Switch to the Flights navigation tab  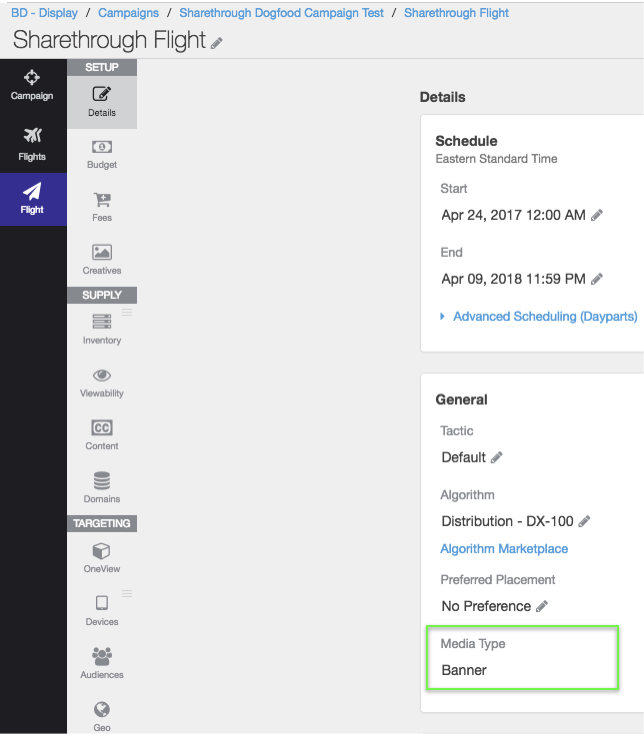point(32,144)
